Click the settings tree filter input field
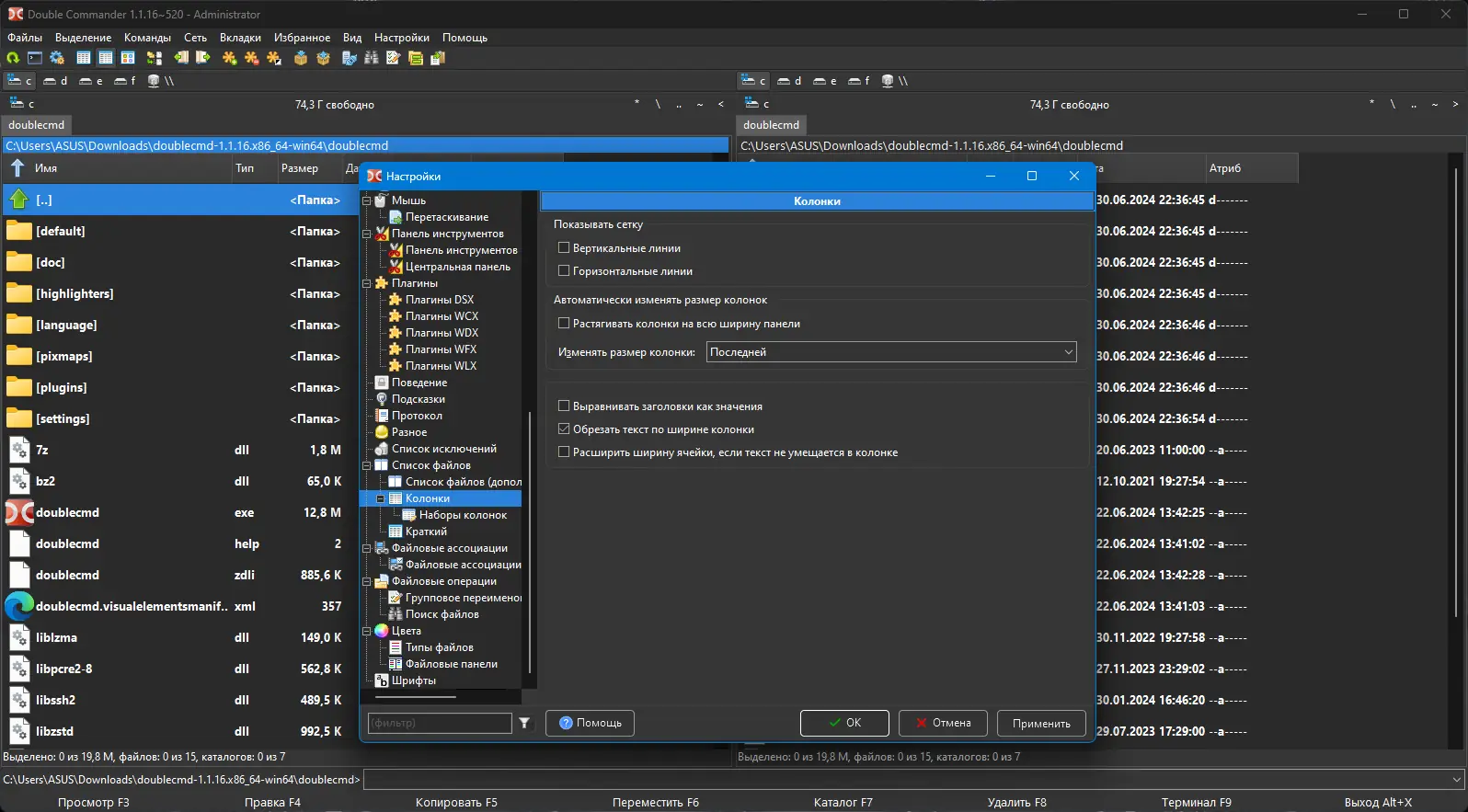 point(439,724)
